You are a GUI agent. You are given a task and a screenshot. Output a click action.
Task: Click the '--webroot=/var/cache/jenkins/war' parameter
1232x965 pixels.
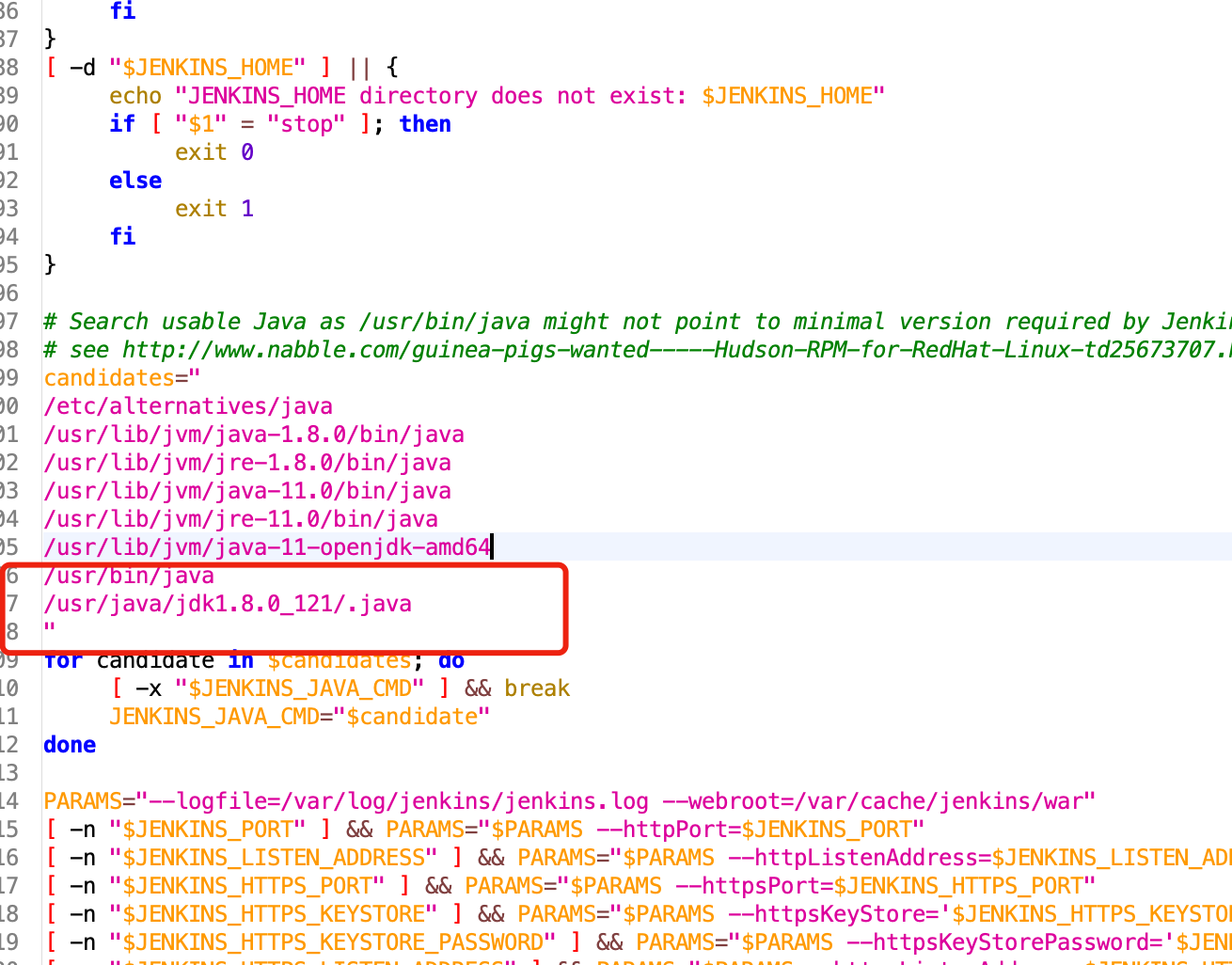pyautogui.click(x=873, y=801)
